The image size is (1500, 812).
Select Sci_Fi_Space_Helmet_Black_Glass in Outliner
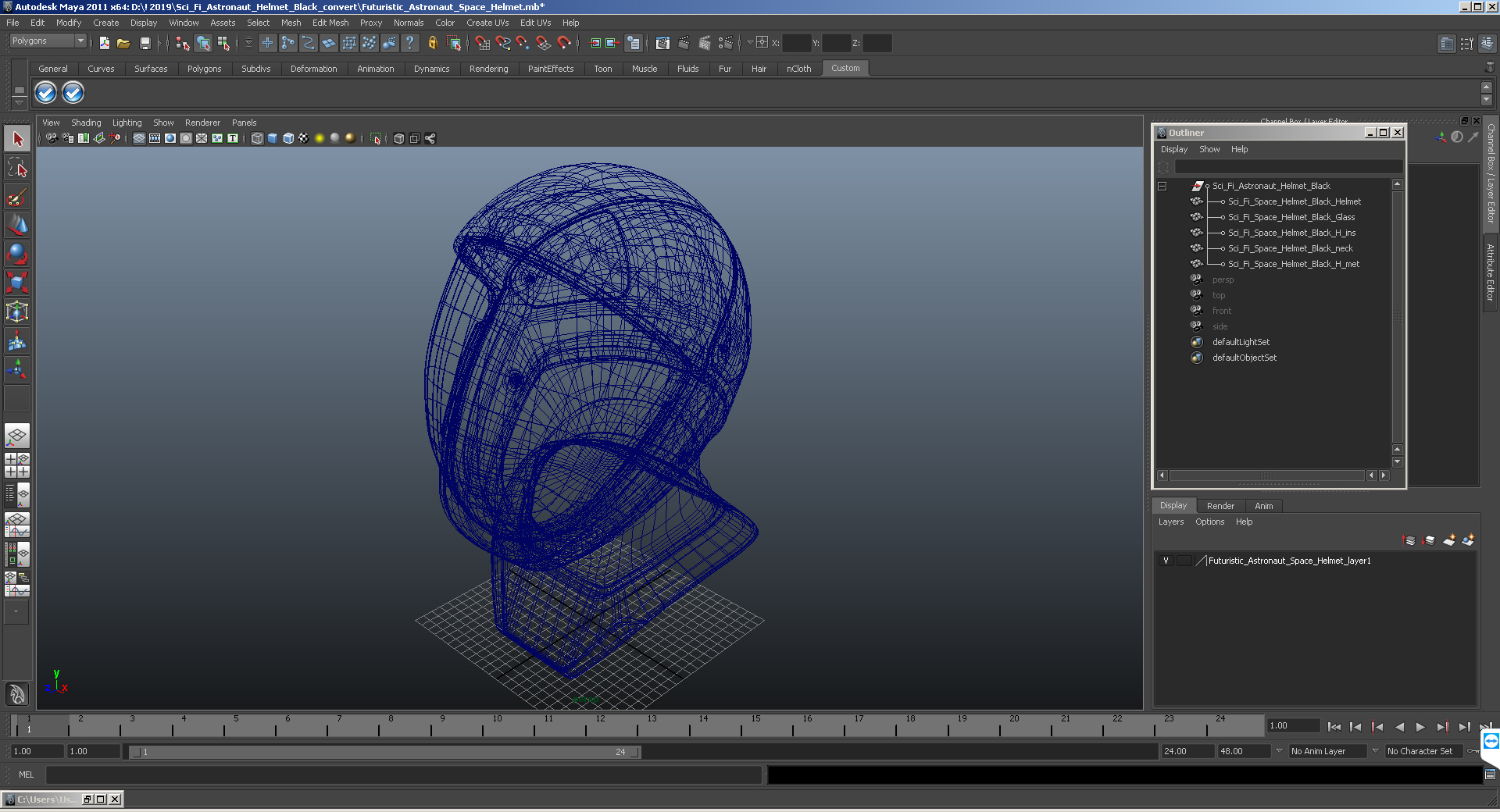point(1291,218)
